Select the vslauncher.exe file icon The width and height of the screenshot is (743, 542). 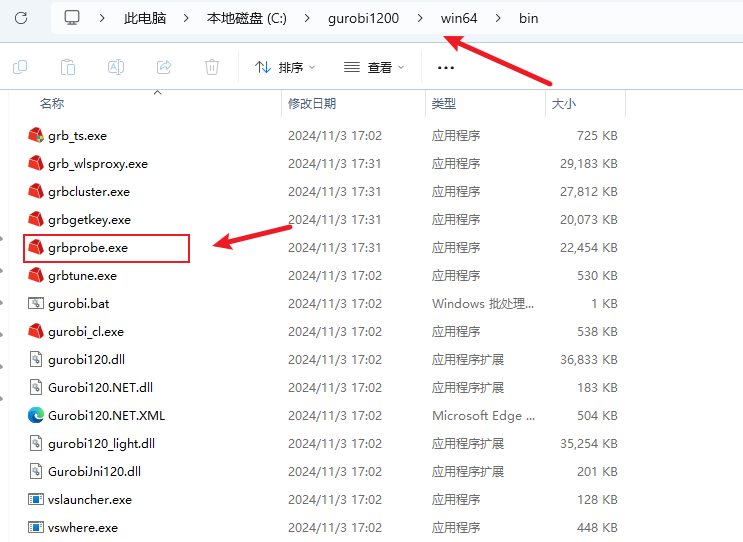36,499
